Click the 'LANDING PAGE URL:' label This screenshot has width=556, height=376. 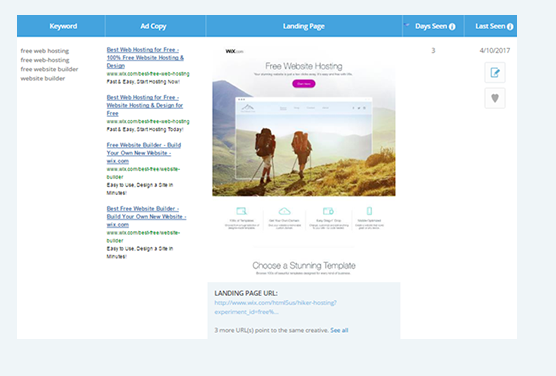tap(246, 293)
